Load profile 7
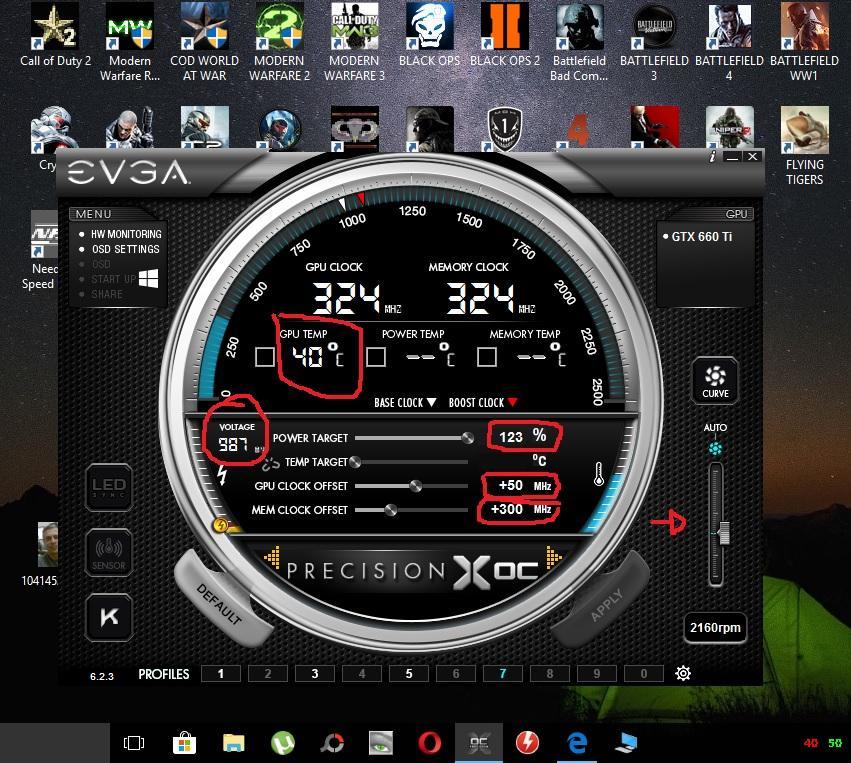Image resolution: width=851 pixels, height=763 pixels. click(x=503, y=673)
